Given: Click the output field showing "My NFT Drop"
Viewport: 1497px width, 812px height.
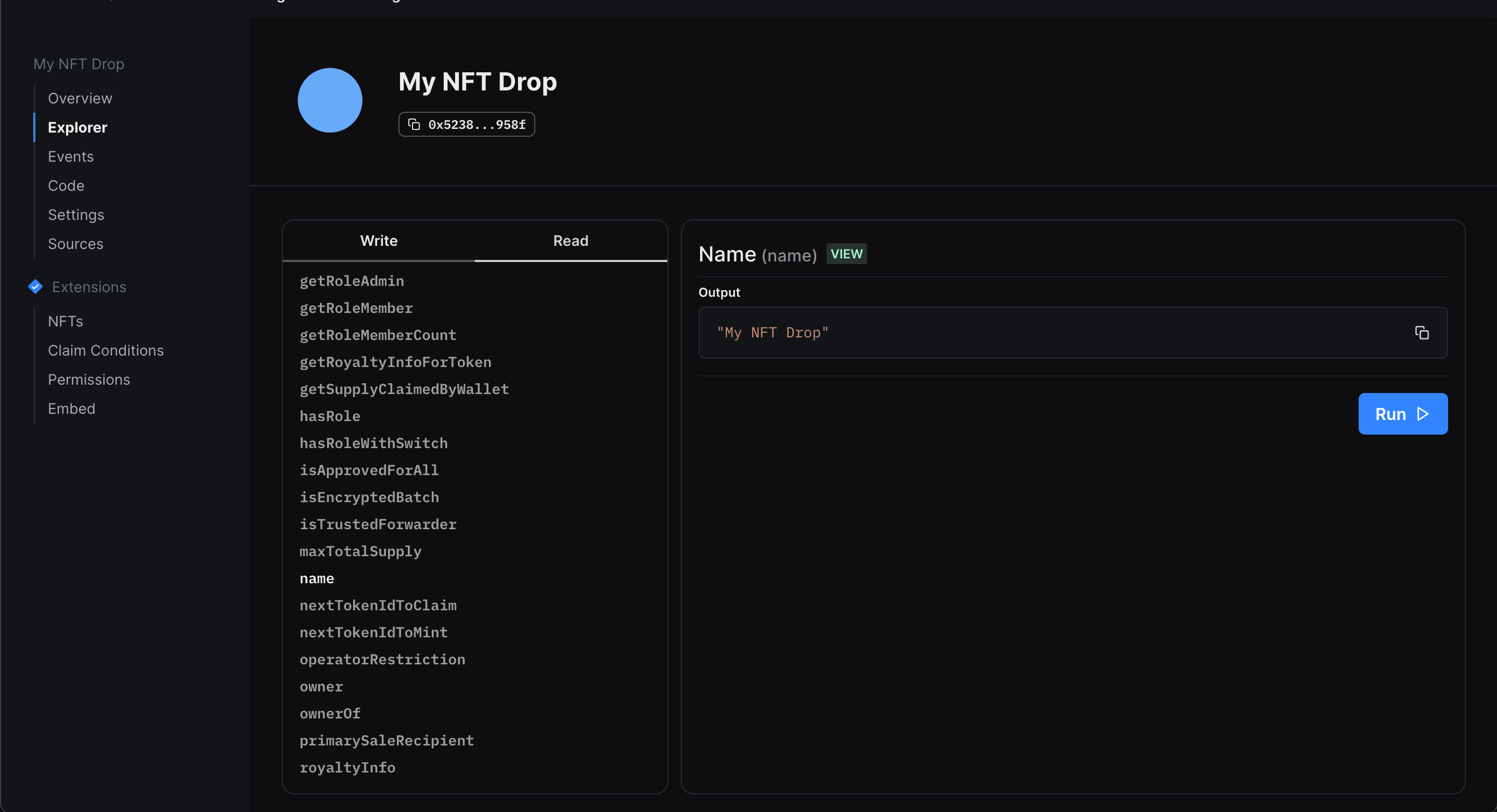Looking at the screenshot, I should pyautogui.click(x=988, y=332).
